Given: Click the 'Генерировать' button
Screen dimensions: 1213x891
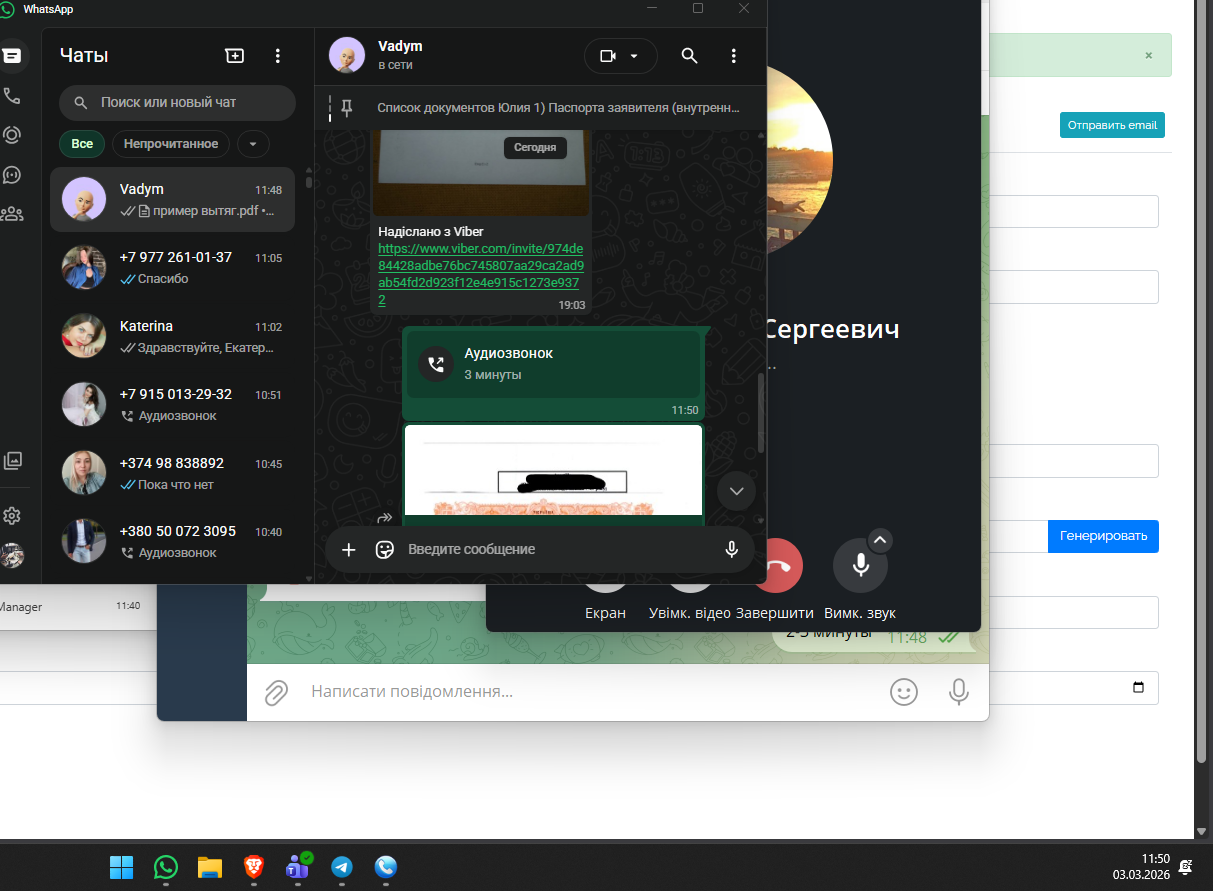Looking at the screenshot, I should tap(1103, 536).
